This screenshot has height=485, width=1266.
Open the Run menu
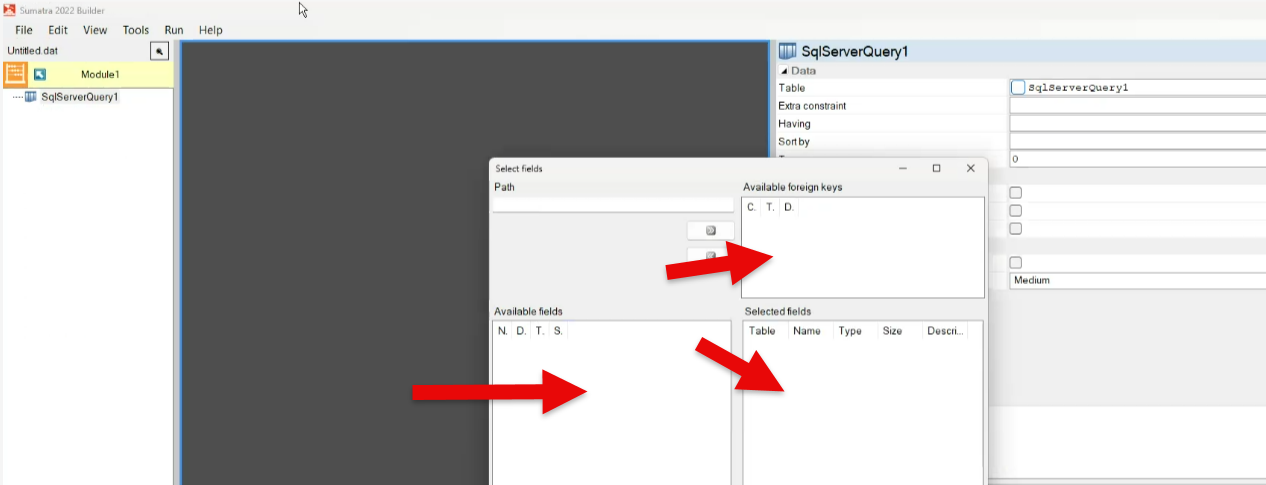coord(174,30)
